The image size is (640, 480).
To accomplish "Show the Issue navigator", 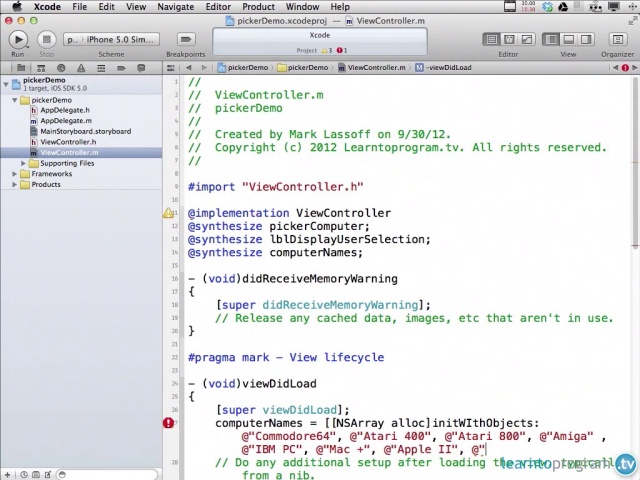I will pos(81,68).
